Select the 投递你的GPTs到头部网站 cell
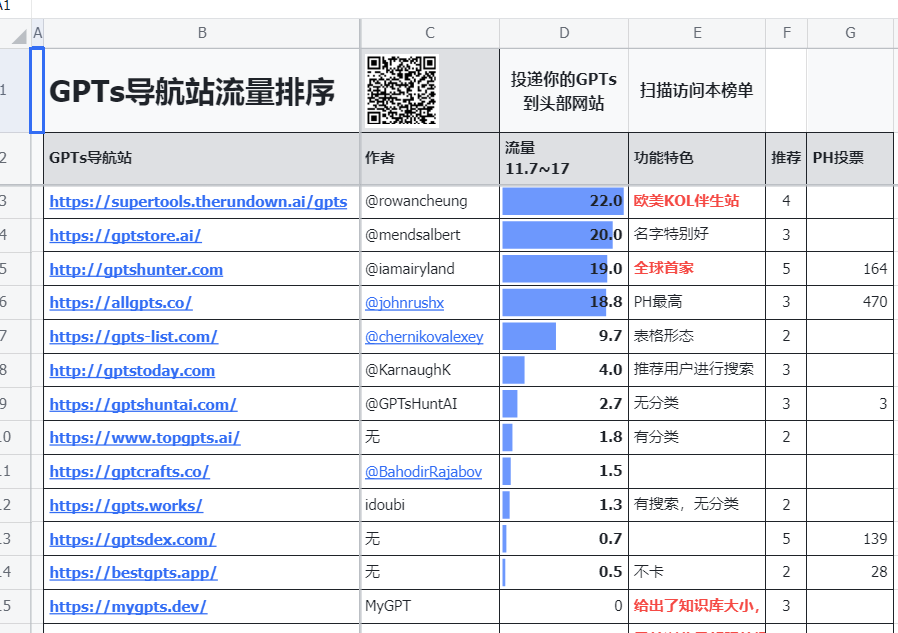The width and height of the screenshot is (898, 633). click(x=564, y=91)
